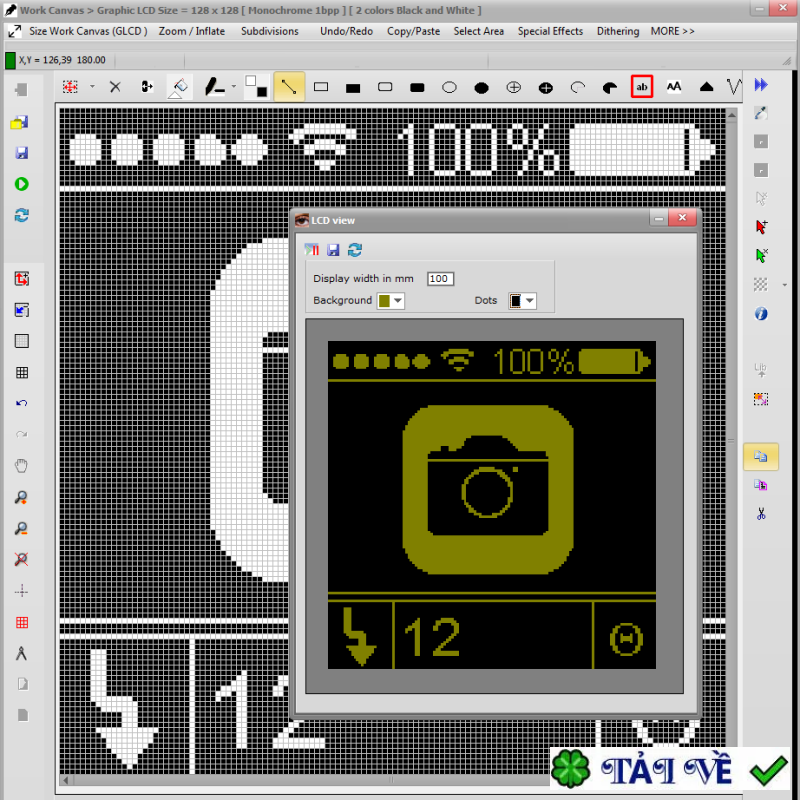800x800 pixels.
Task: Click the refresh icon in LCD view window
Action: pos(355,250)
